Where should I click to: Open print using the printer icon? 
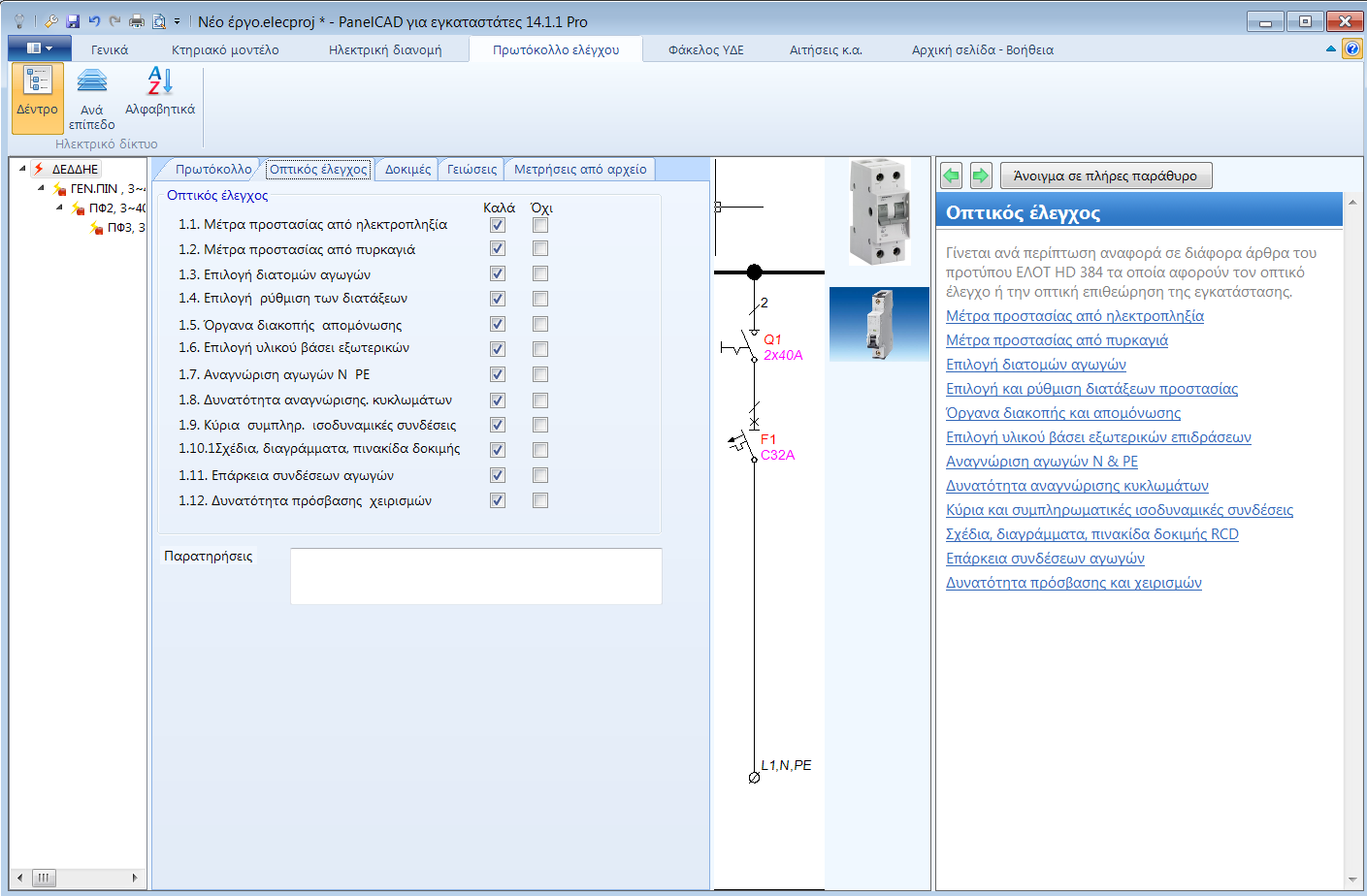[136, 20]
